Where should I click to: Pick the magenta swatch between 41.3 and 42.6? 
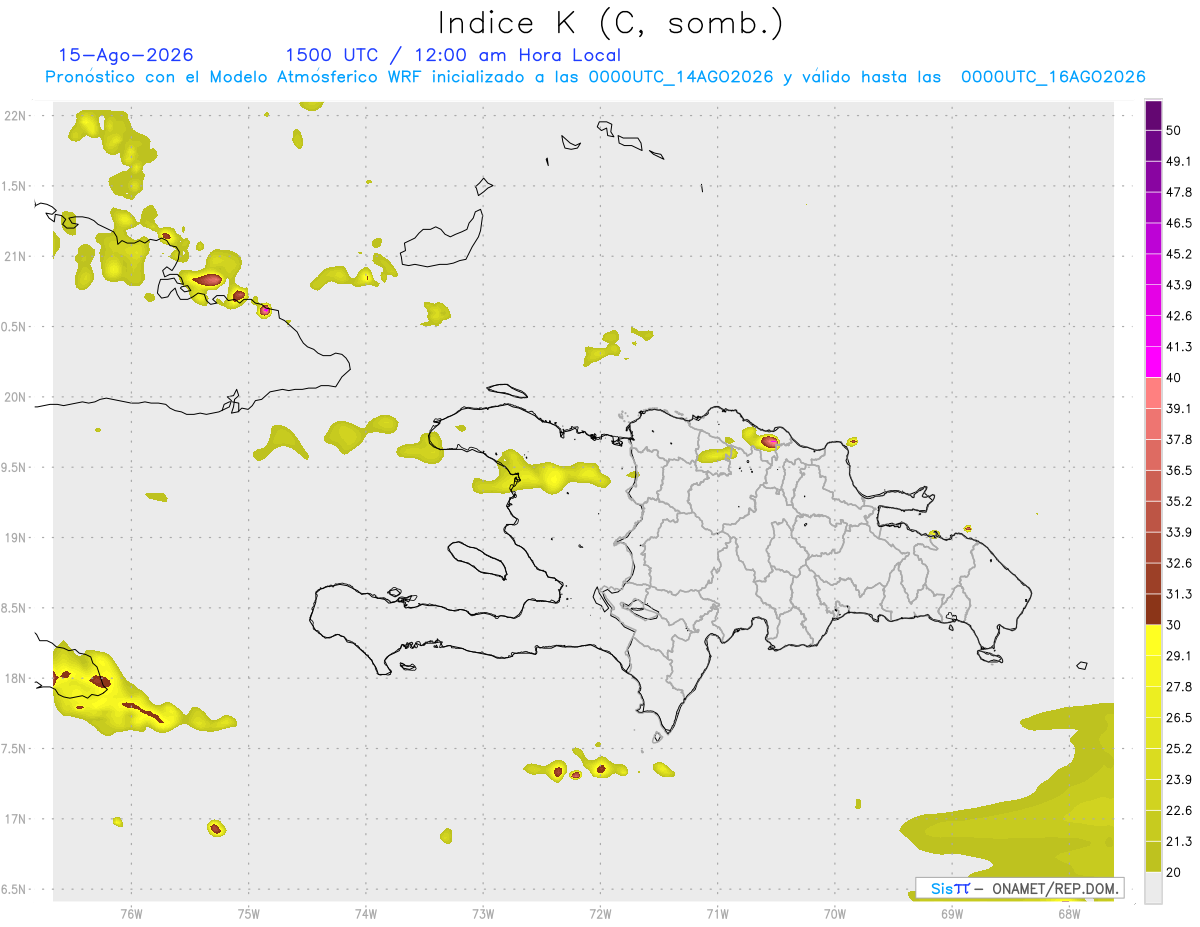point(1153,331)
